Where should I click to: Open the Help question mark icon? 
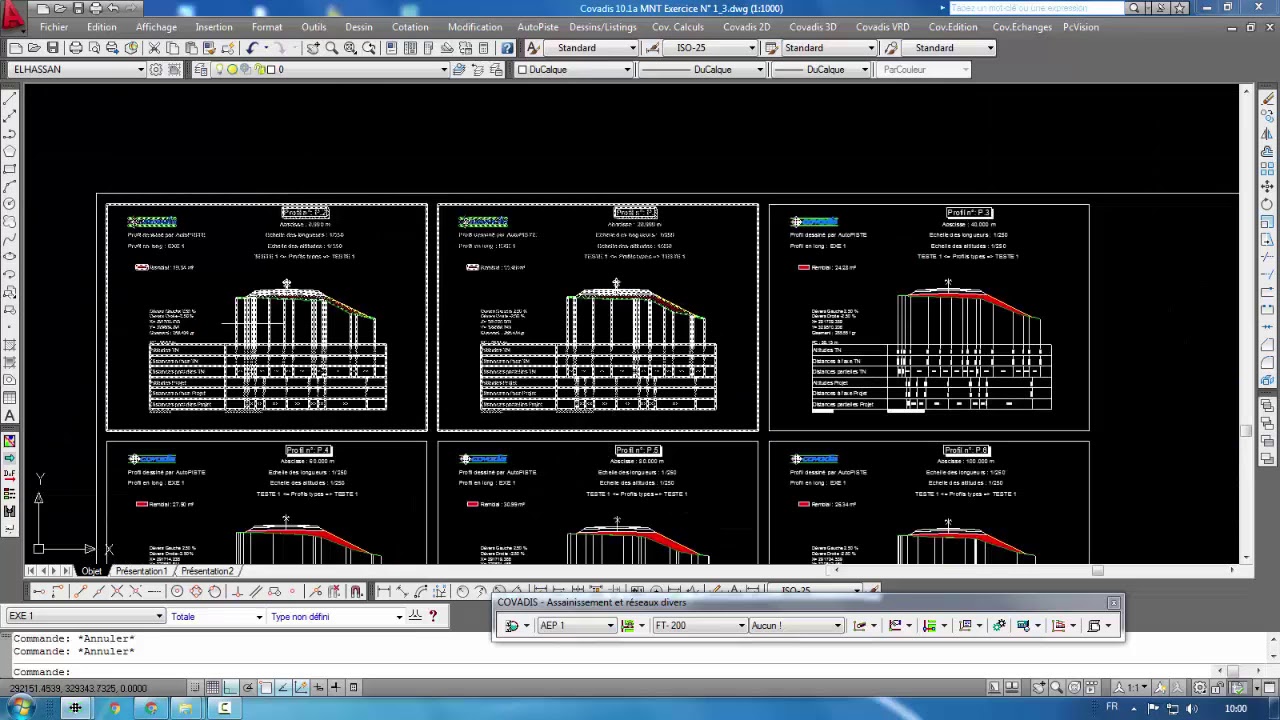(507, 48)
